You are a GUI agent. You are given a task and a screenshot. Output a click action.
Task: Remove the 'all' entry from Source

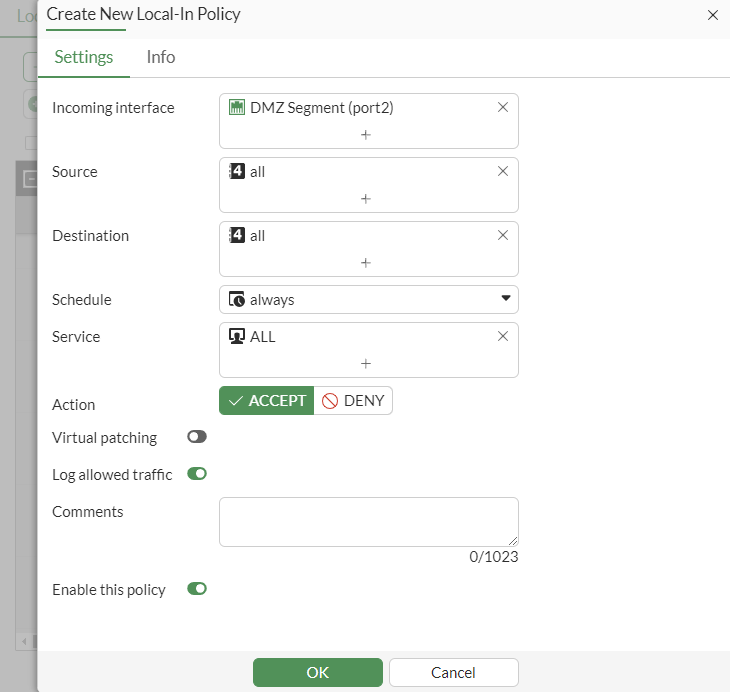503,172
